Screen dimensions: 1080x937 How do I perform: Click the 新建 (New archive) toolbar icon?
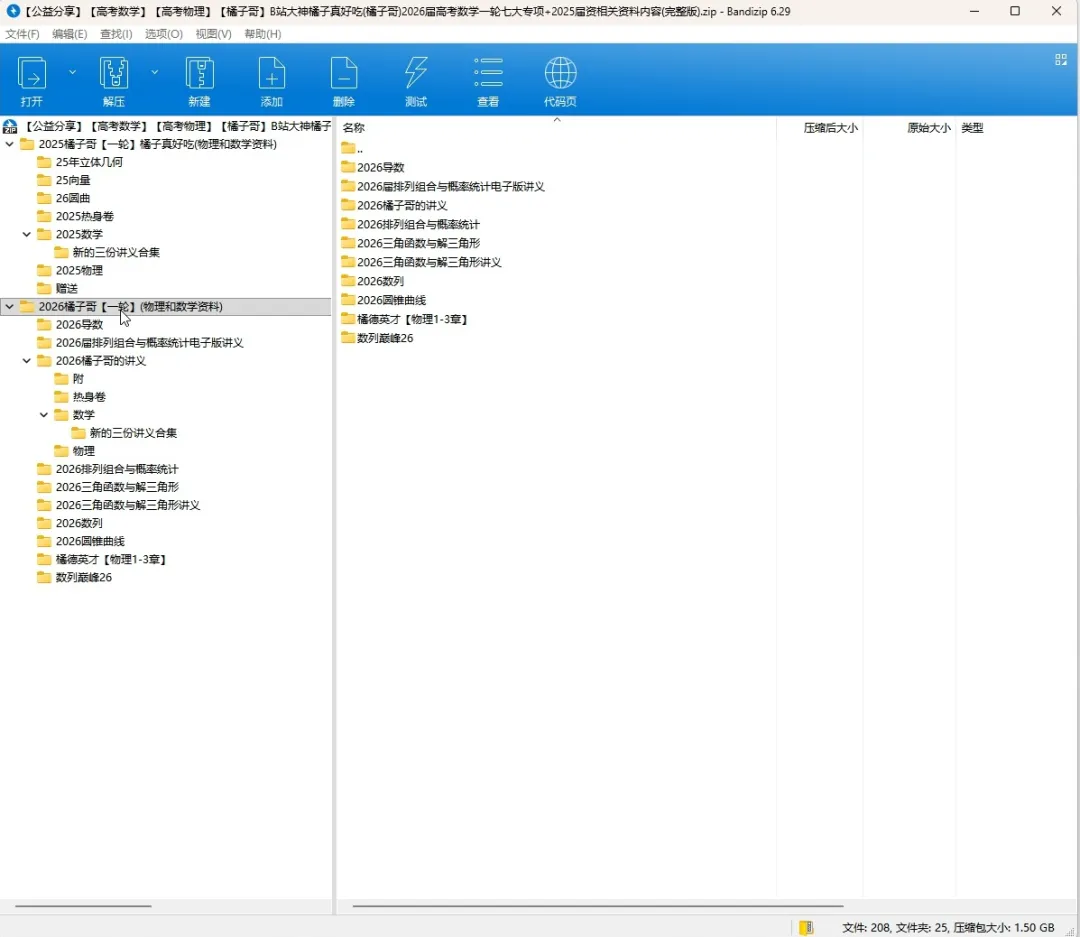[199, 74]
